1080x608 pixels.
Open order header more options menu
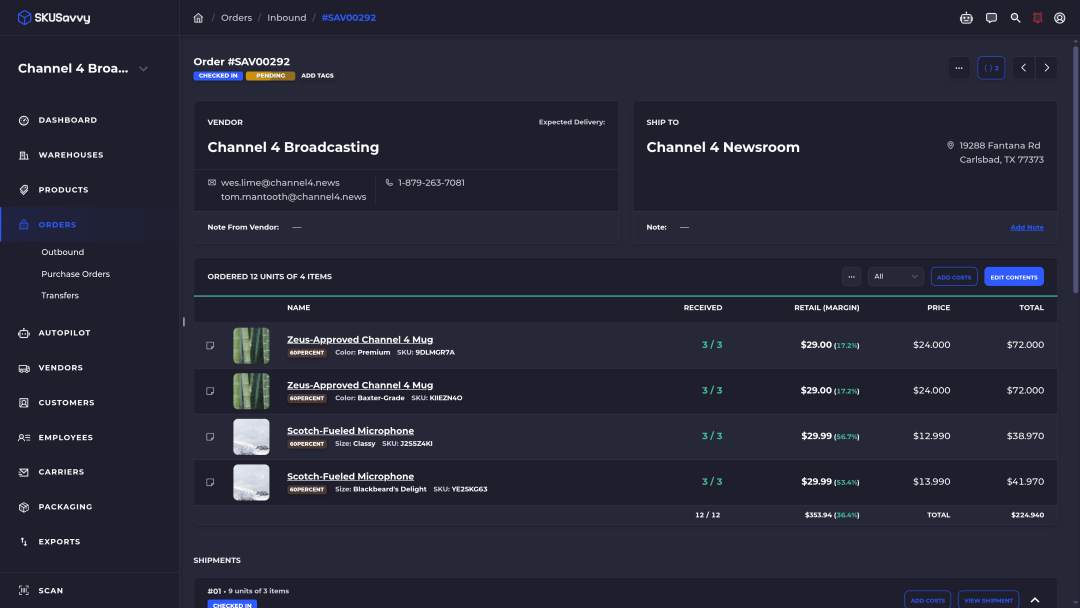pos(959,67)
